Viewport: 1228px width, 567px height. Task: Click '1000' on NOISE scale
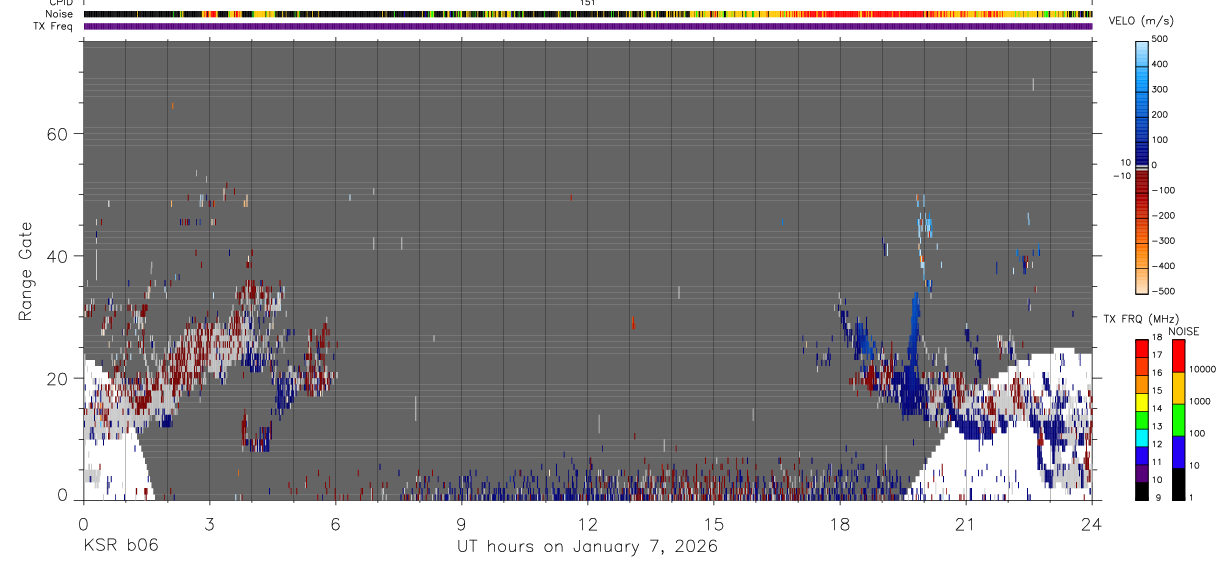point(1200,401)
